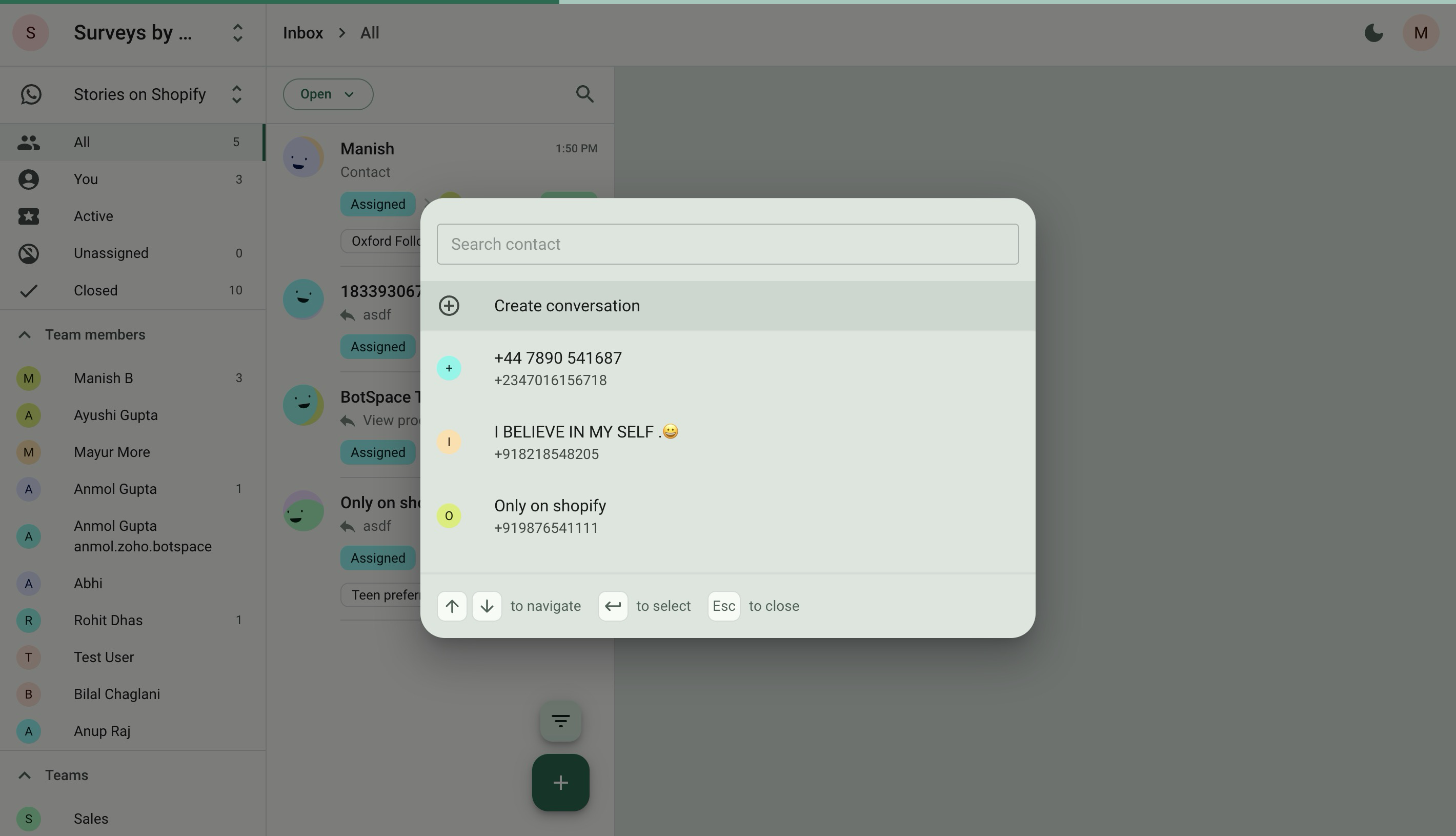The height and width of the screenshot is (836, 1456).
Task: Select the You inbox item
Action: (x=86, y=179)
